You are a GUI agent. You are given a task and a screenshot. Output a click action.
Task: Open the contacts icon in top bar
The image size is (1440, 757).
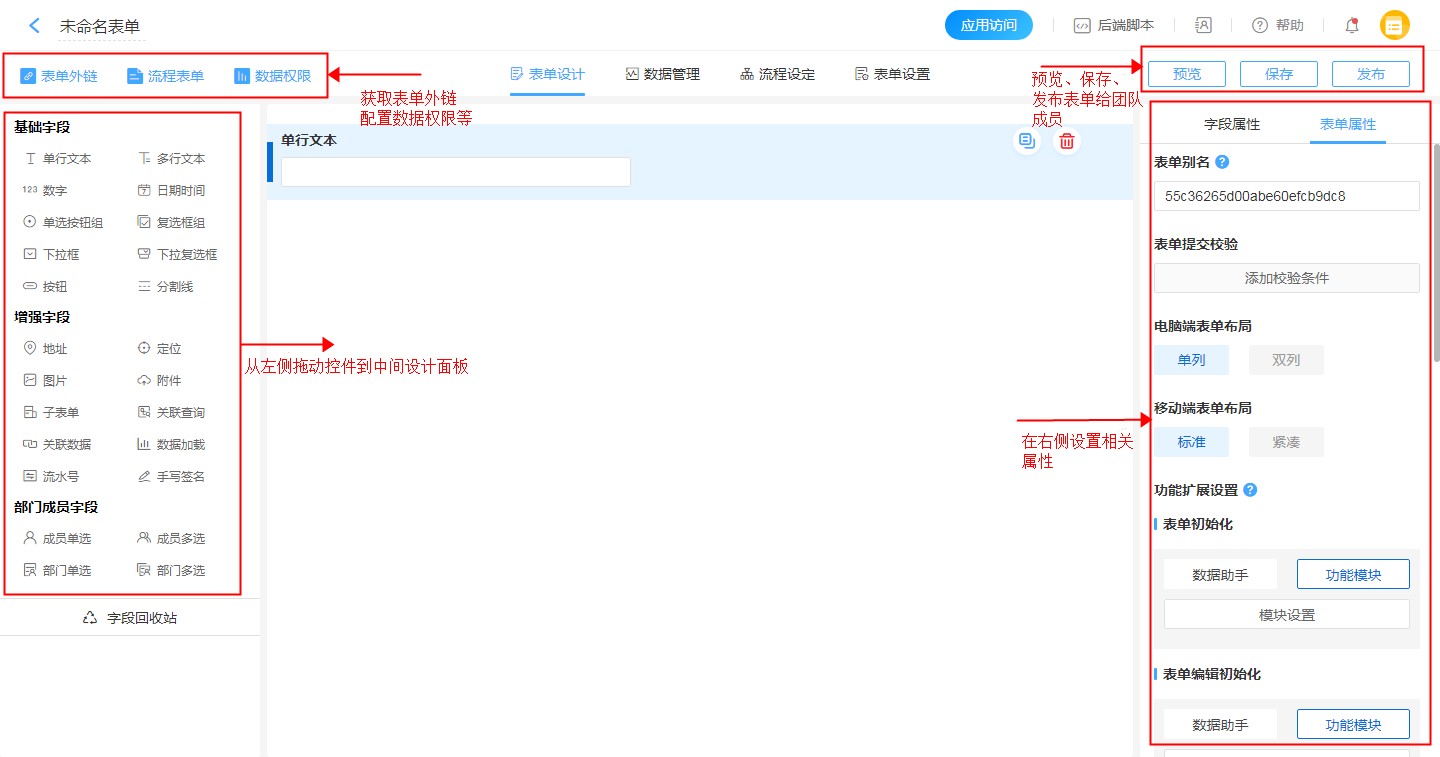click(1204, 26)
